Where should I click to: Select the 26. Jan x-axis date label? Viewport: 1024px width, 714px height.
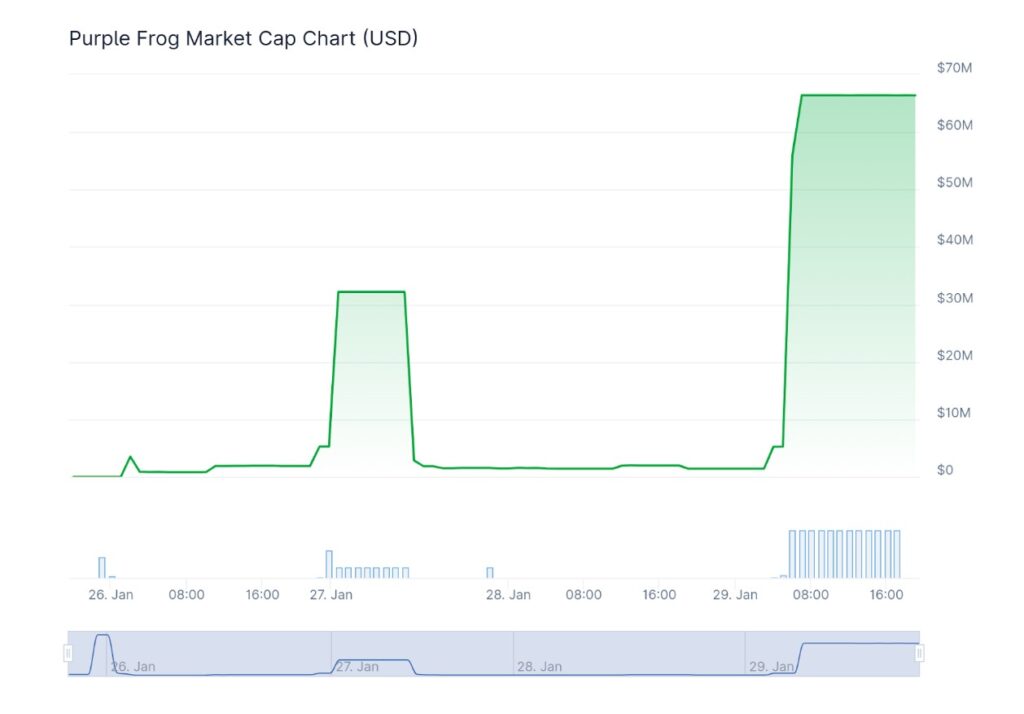[x=110, y=594]
